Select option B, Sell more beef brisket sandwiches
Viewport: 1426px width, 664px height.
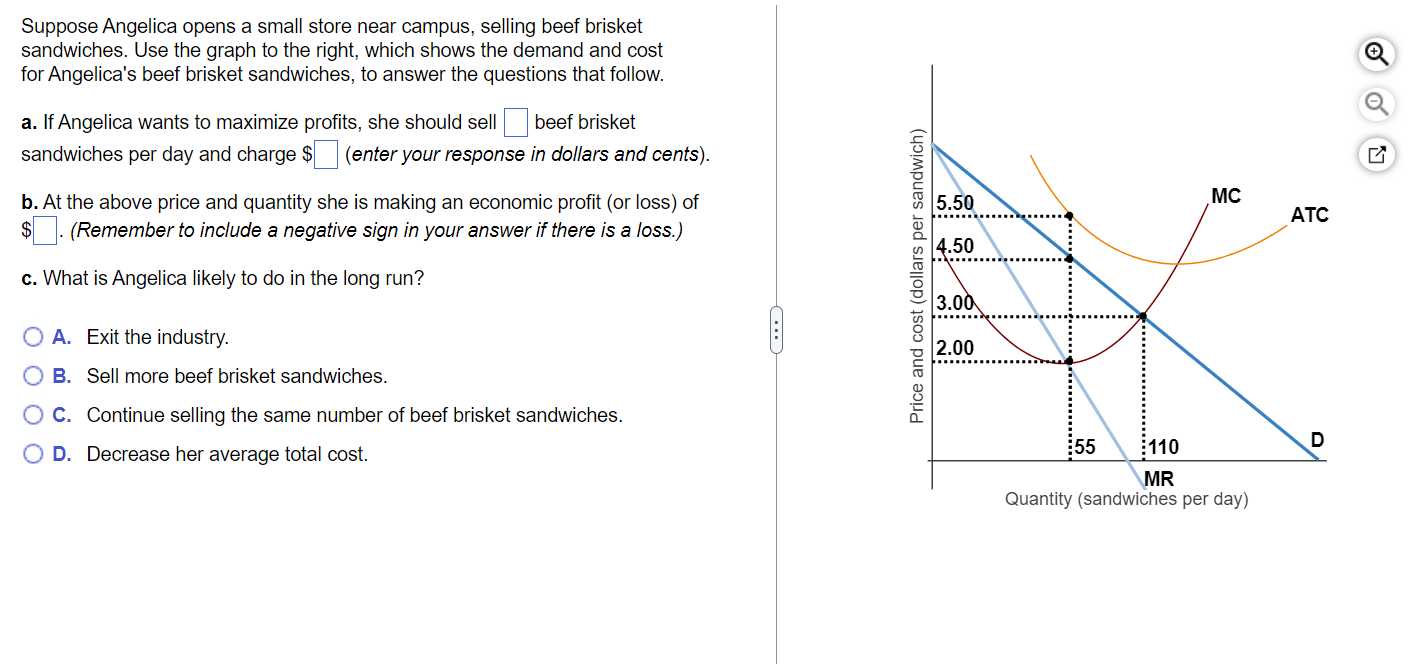tap(31, 375)
